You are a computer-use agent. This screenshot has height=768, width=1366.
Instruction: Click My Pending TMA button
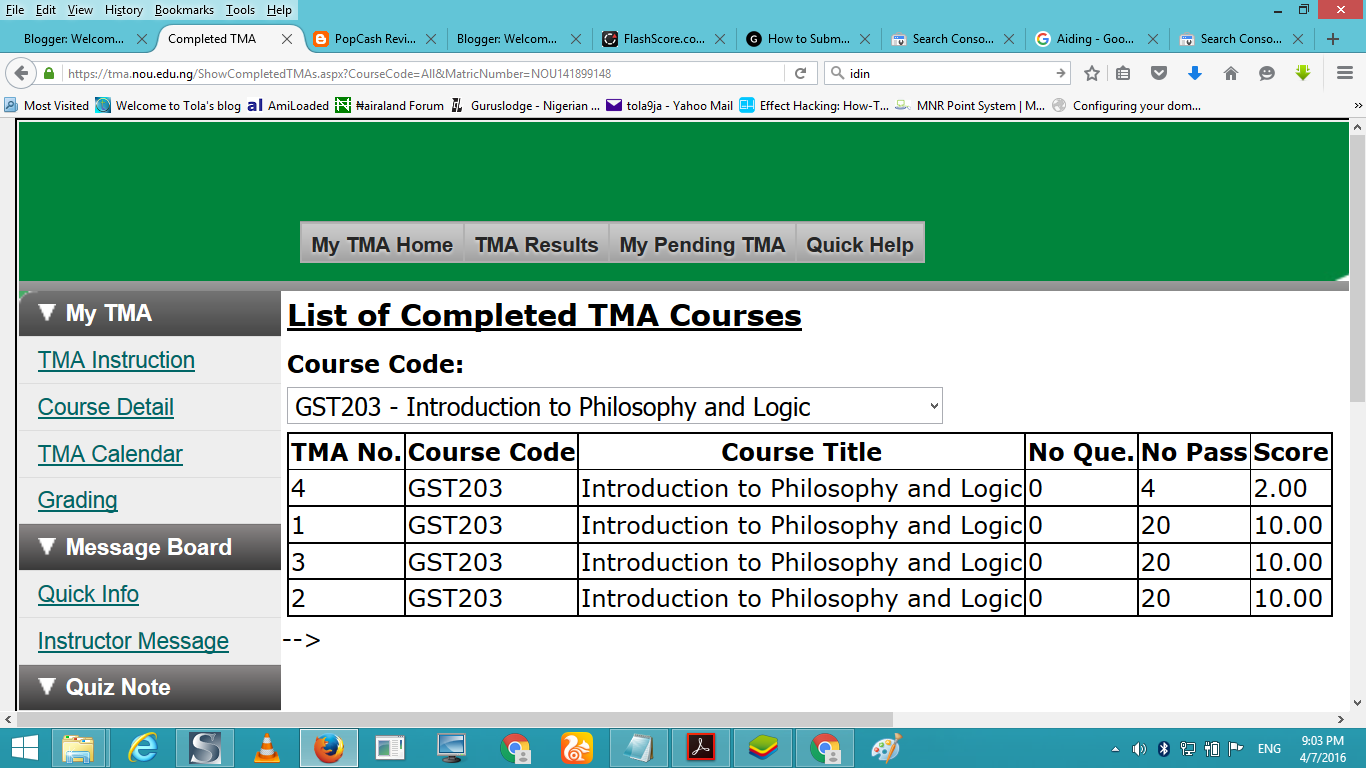tap(701, 243)
